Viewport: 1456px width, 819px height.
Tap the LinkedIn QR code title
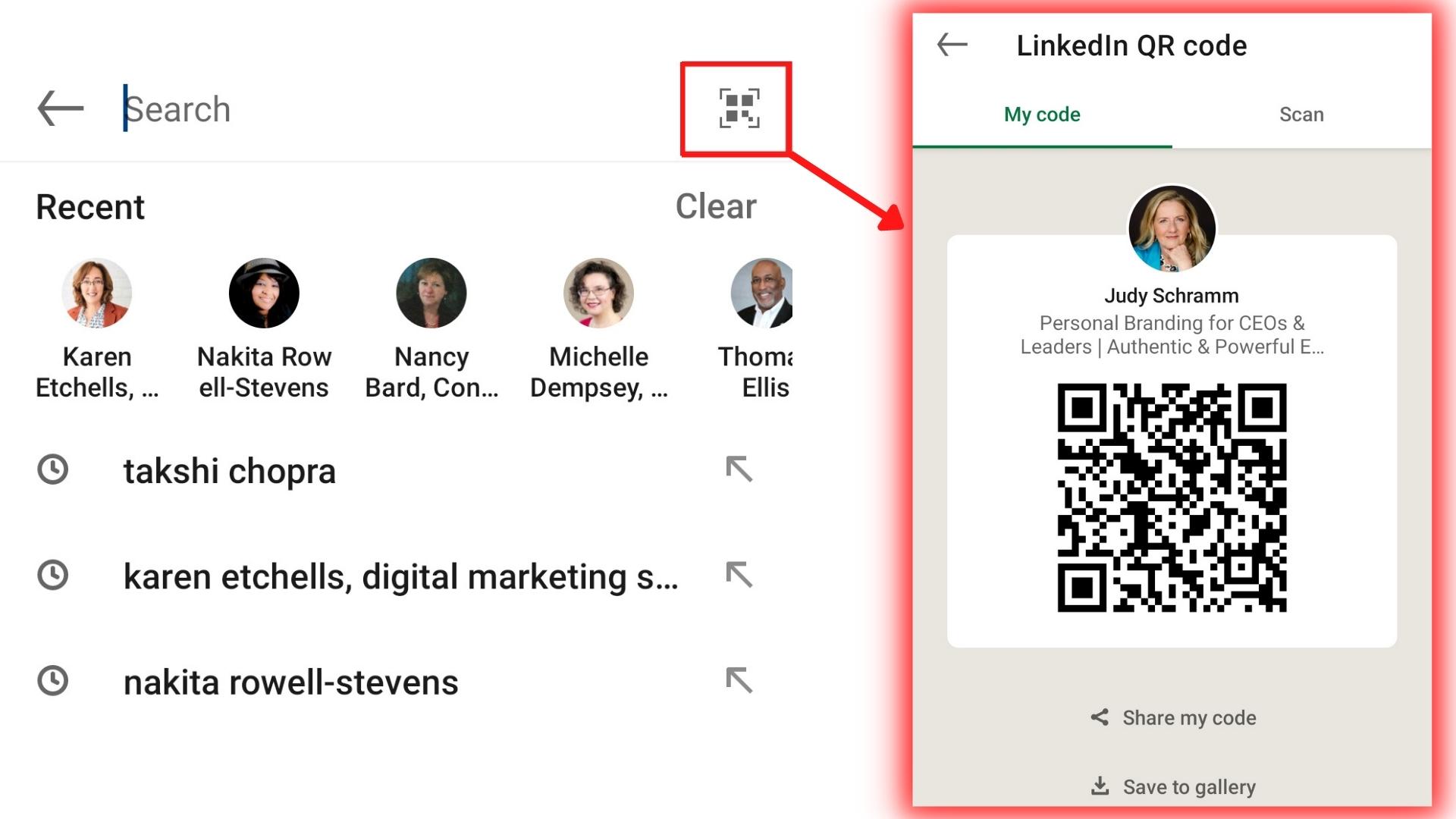pos(1131,45)
